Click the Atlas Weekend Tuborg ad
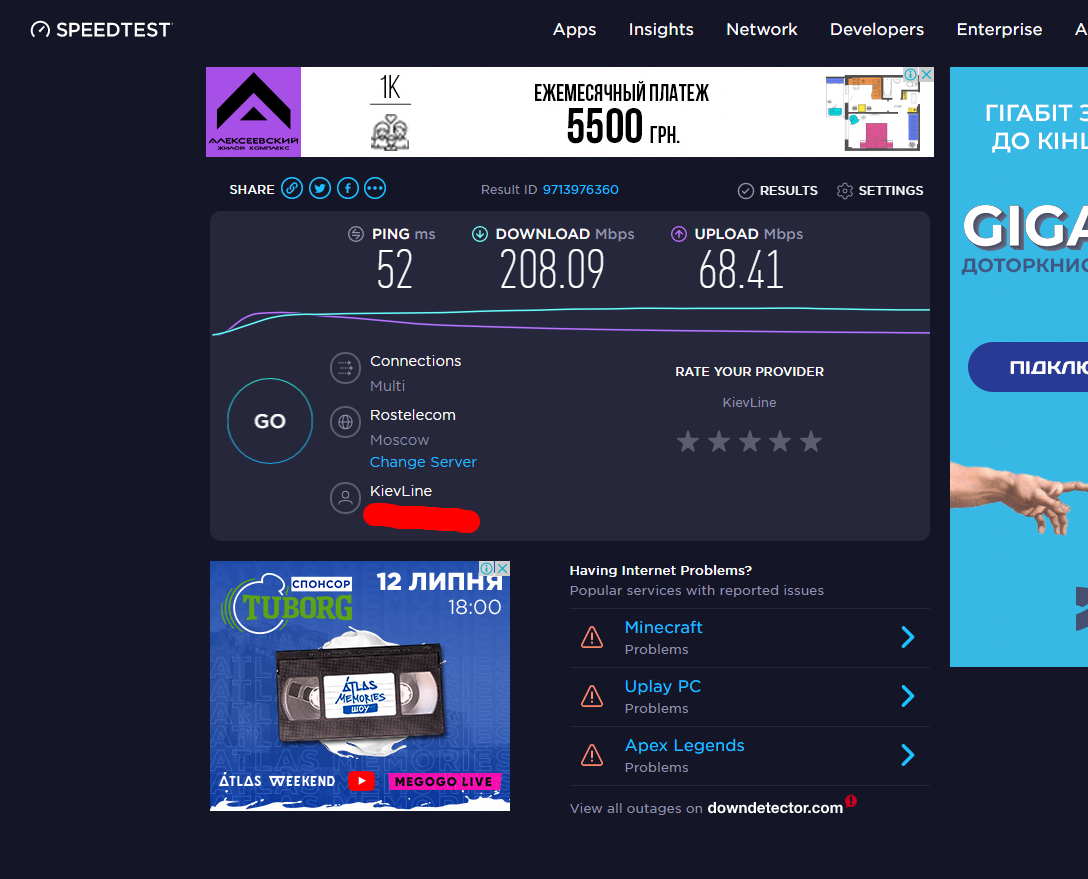 360,686
